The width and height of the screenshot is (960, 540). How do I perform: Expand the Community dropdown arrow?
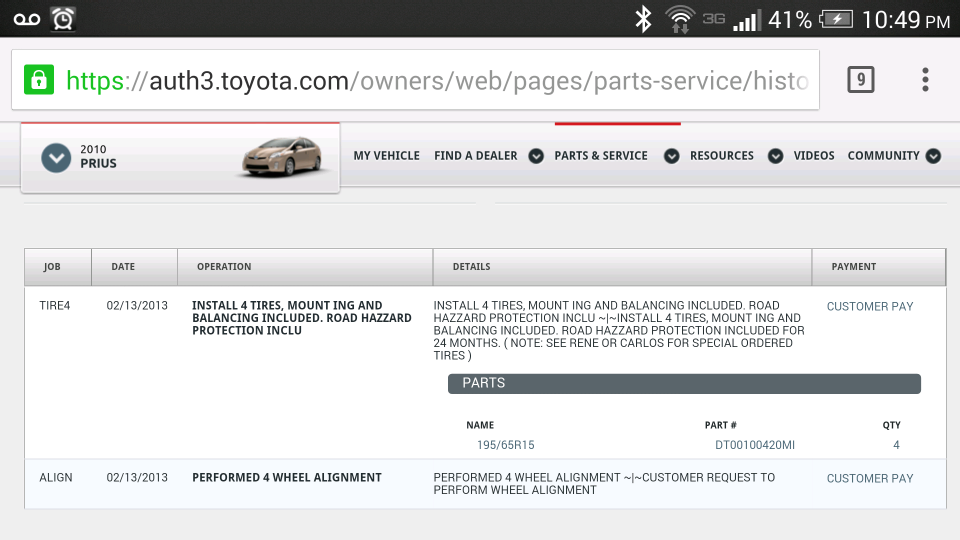click(x=933, y=156)
